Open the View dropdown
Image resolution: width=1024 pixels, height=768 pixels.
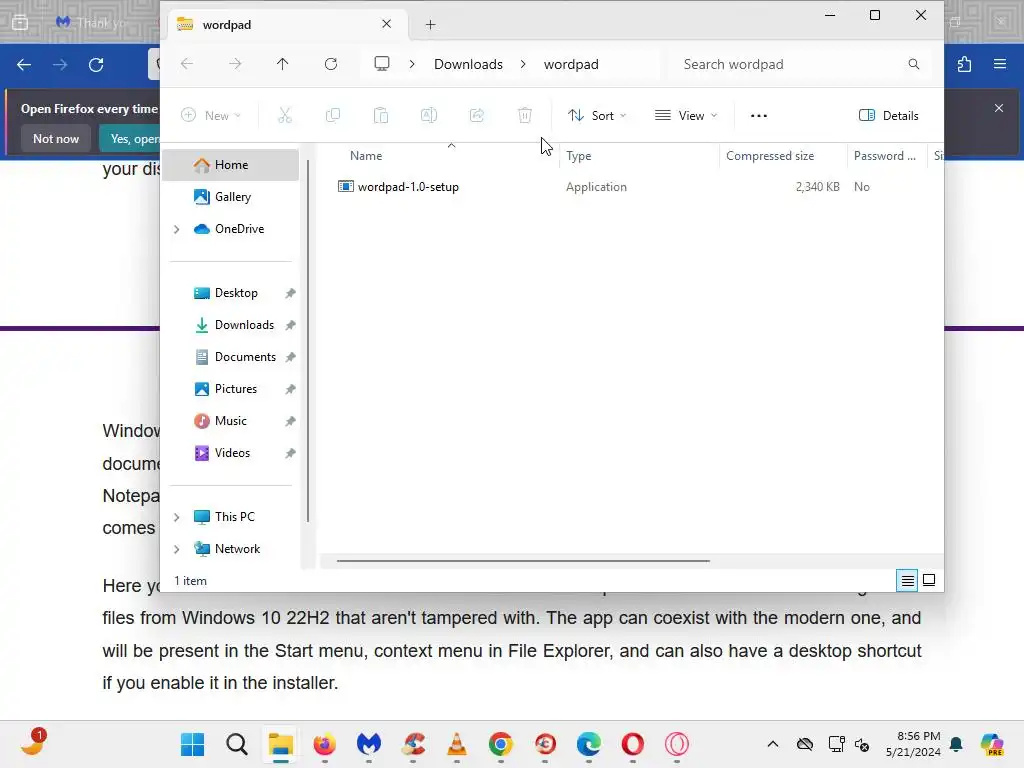coord(686,116)
